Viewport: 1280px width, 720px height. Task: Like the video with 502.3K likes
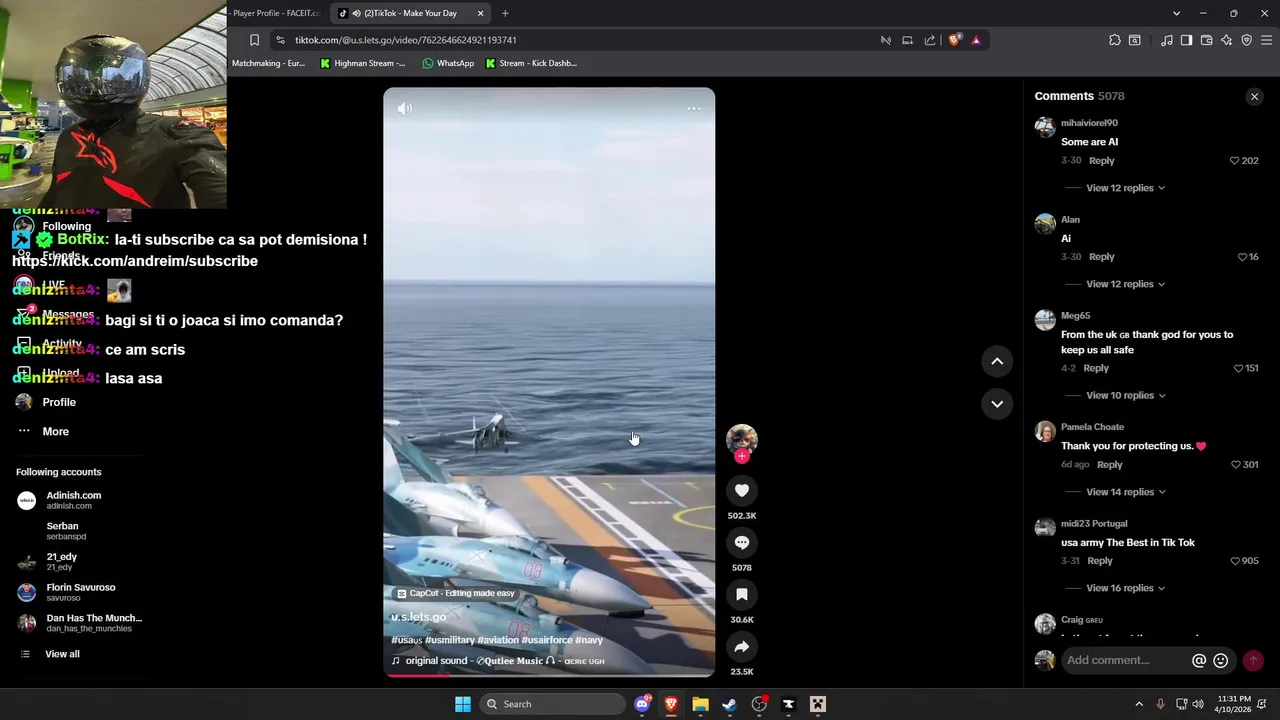[742, 490]
